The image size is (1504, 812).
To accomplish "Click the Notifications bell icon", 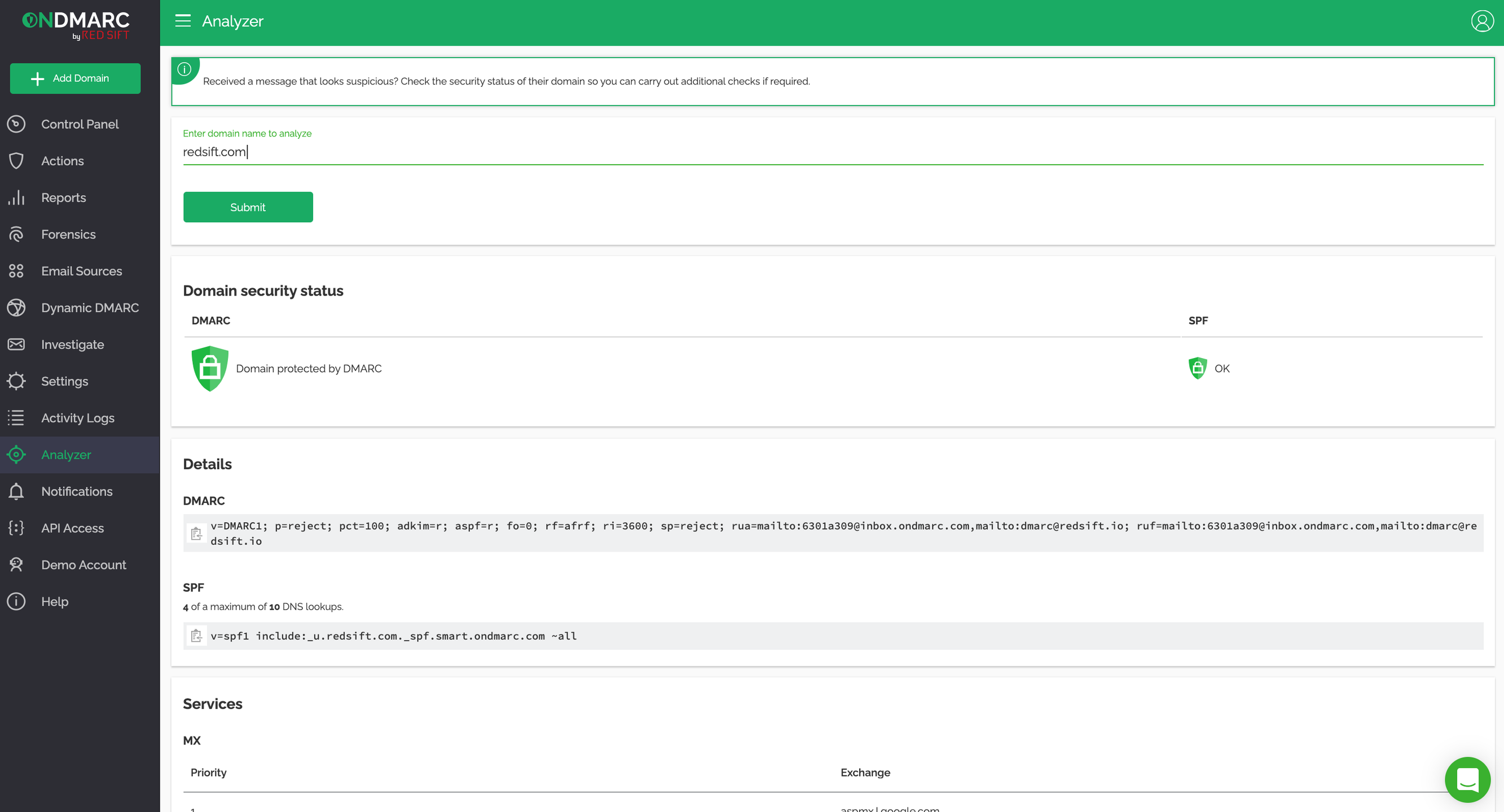I will tap(16, 492).
